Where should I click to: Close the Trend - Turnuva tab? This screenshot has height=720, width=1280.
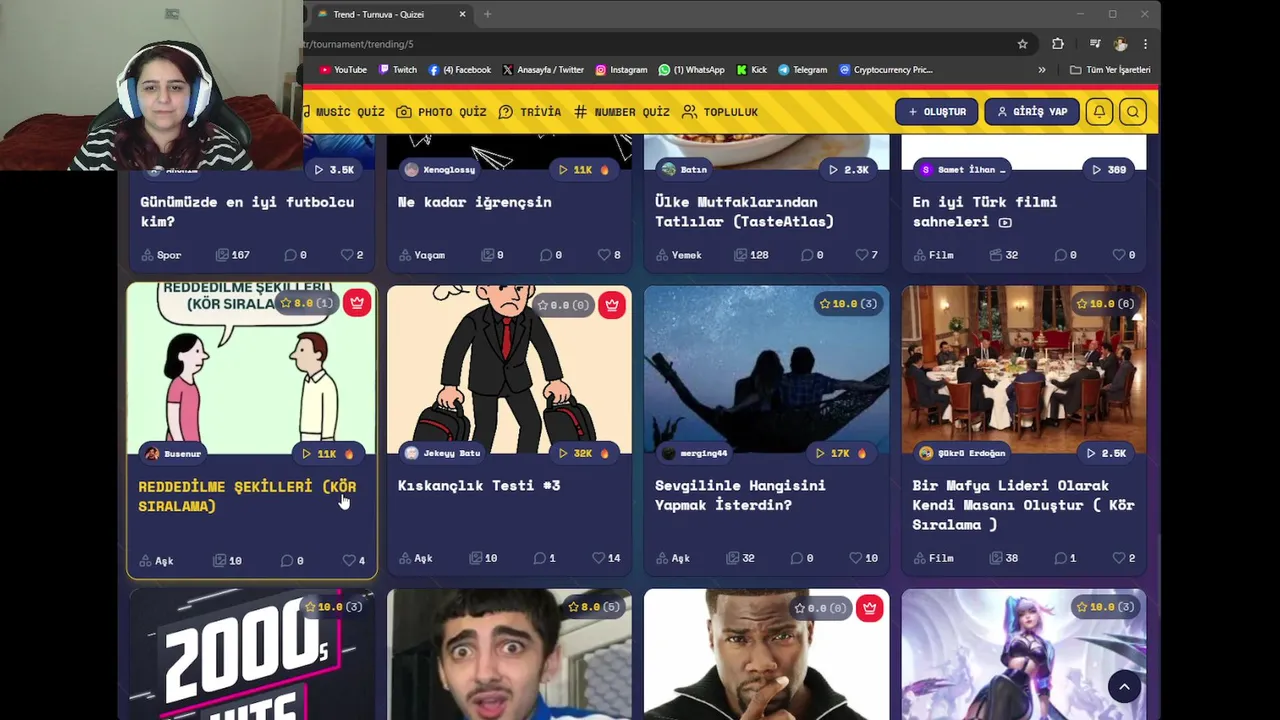point(462,14)
